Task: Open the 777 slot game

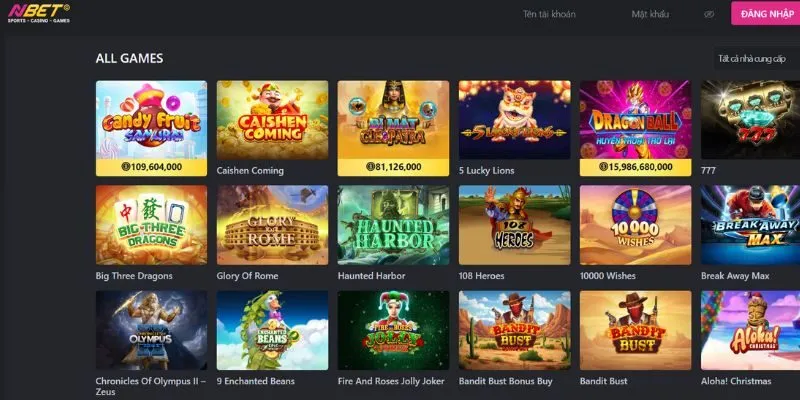Action: pyautogui.click(x=751, y=120)
